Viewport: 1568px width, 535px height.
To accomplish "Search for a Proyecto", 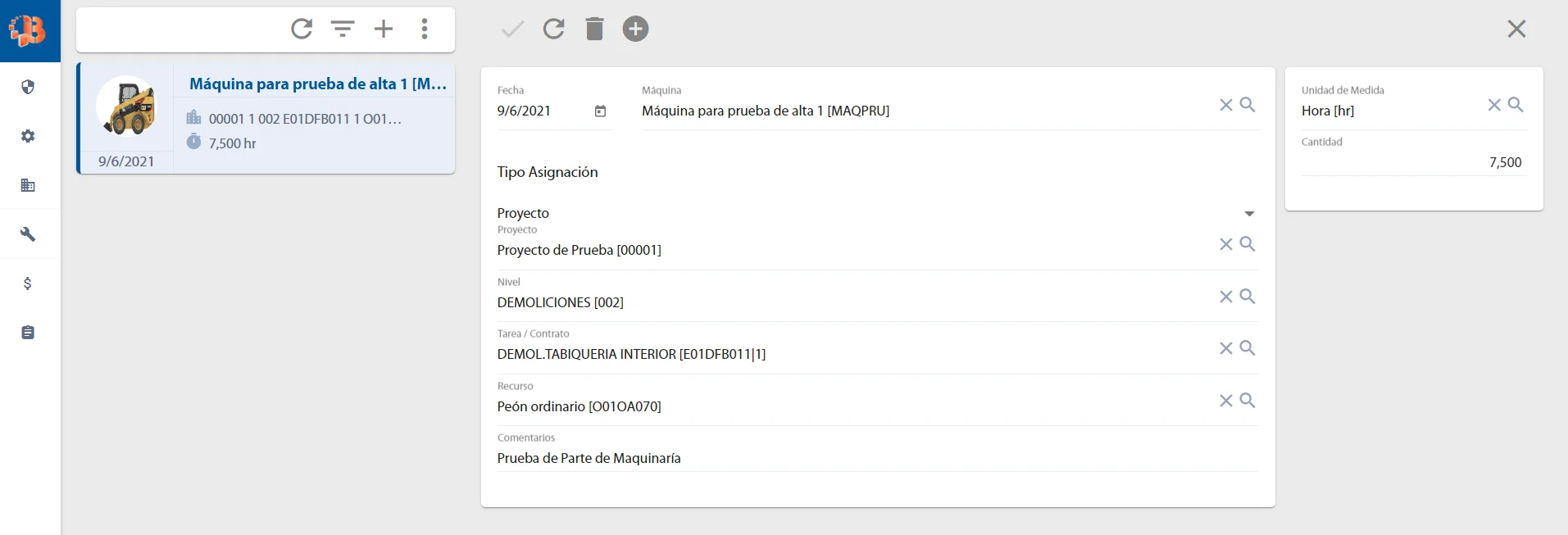I will pyautogui.click(x=1248, y=243).
